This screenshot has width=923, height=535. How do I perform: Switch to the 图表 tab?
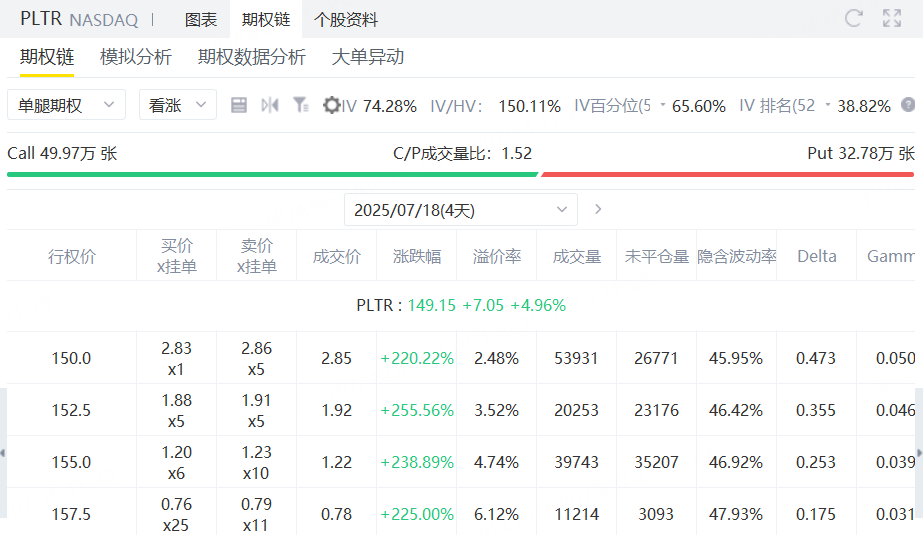pyautogui.click(x=201, y=19)
